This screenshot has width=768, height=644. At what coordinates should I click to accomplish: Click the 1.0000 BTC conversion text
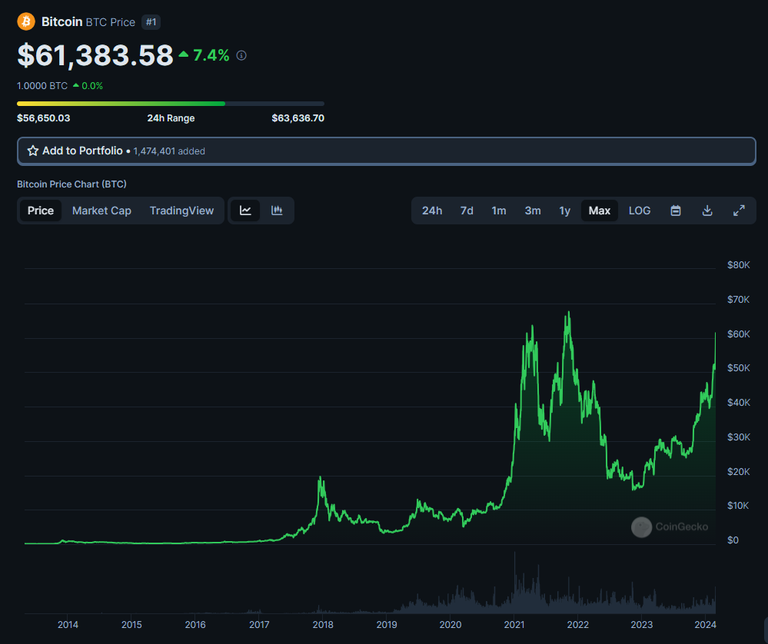[42, 86]
